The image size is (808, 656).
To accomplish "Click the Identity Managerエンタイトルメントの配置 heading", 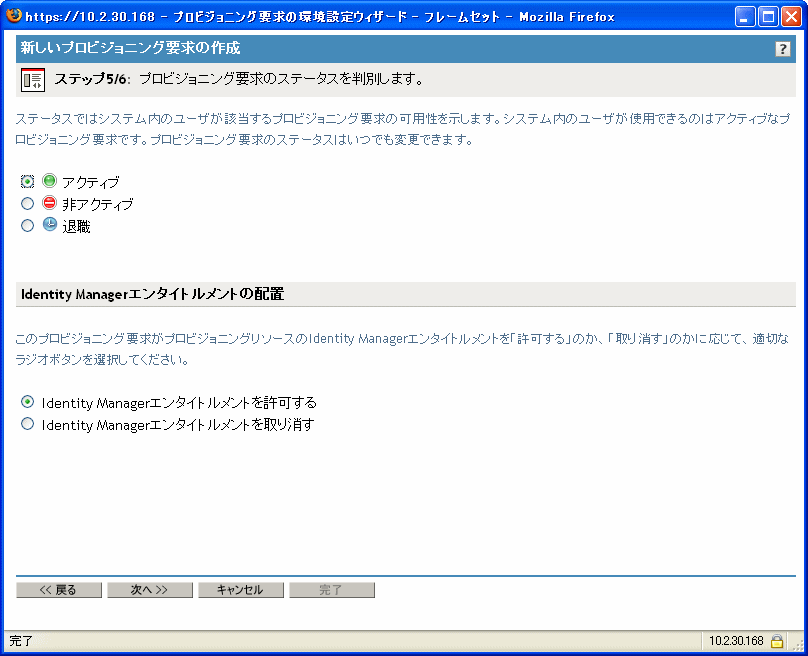I will [x=153, y=294].
